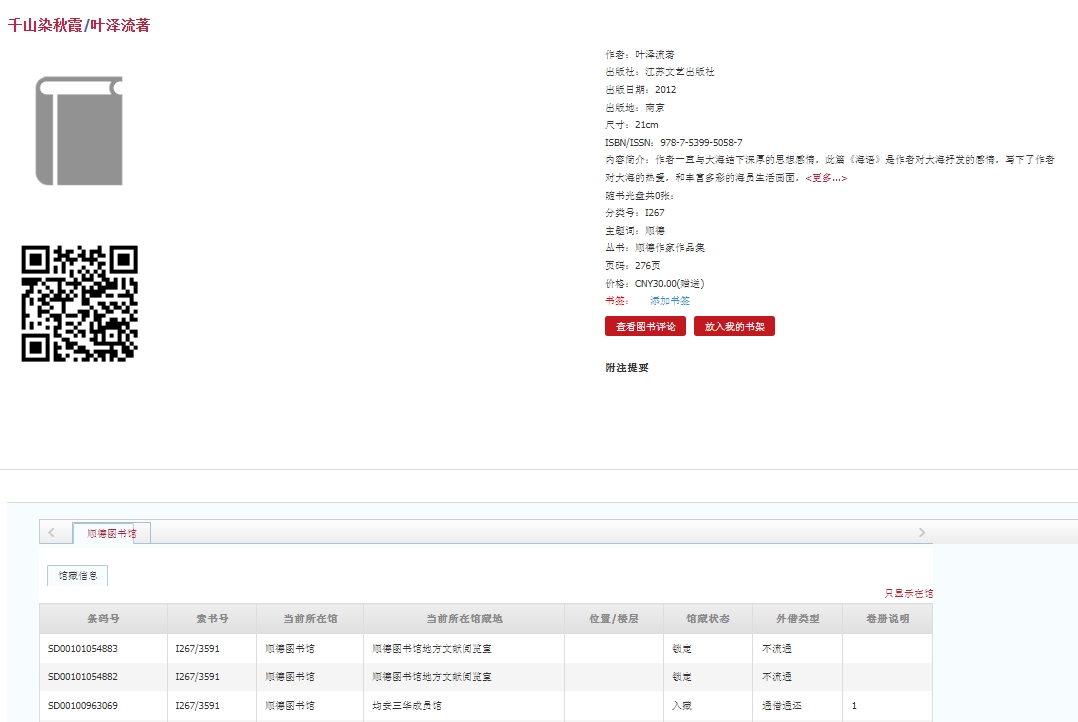Select barcode SD00101054883
The width and height of the screenshot is (1078, 722).
pos(82,648)
